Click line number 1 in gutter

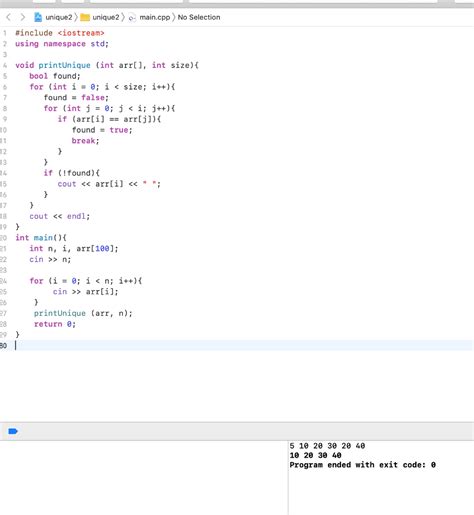click(x=5, y=33)
